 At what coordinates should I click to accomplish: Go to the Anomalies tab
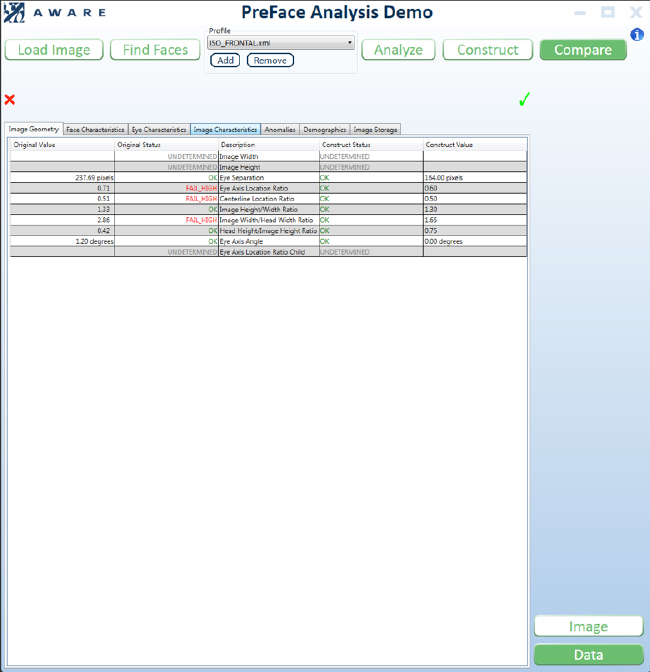pyautogui.click(x=280, y=129)
